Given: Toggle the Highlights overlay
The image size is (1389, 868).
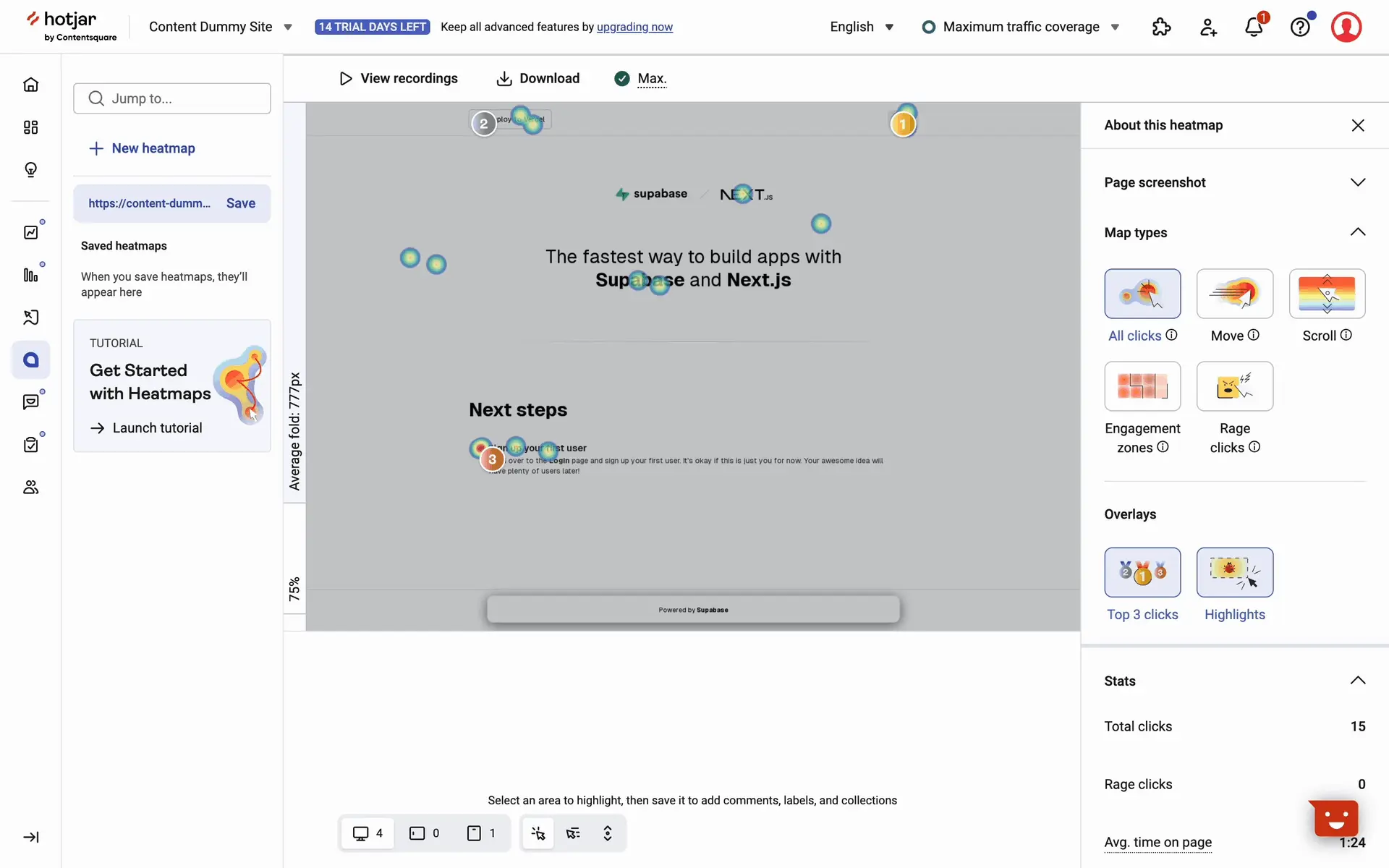Looking at the screenshot, I should pyautogui.click(x=1234, y=572).
